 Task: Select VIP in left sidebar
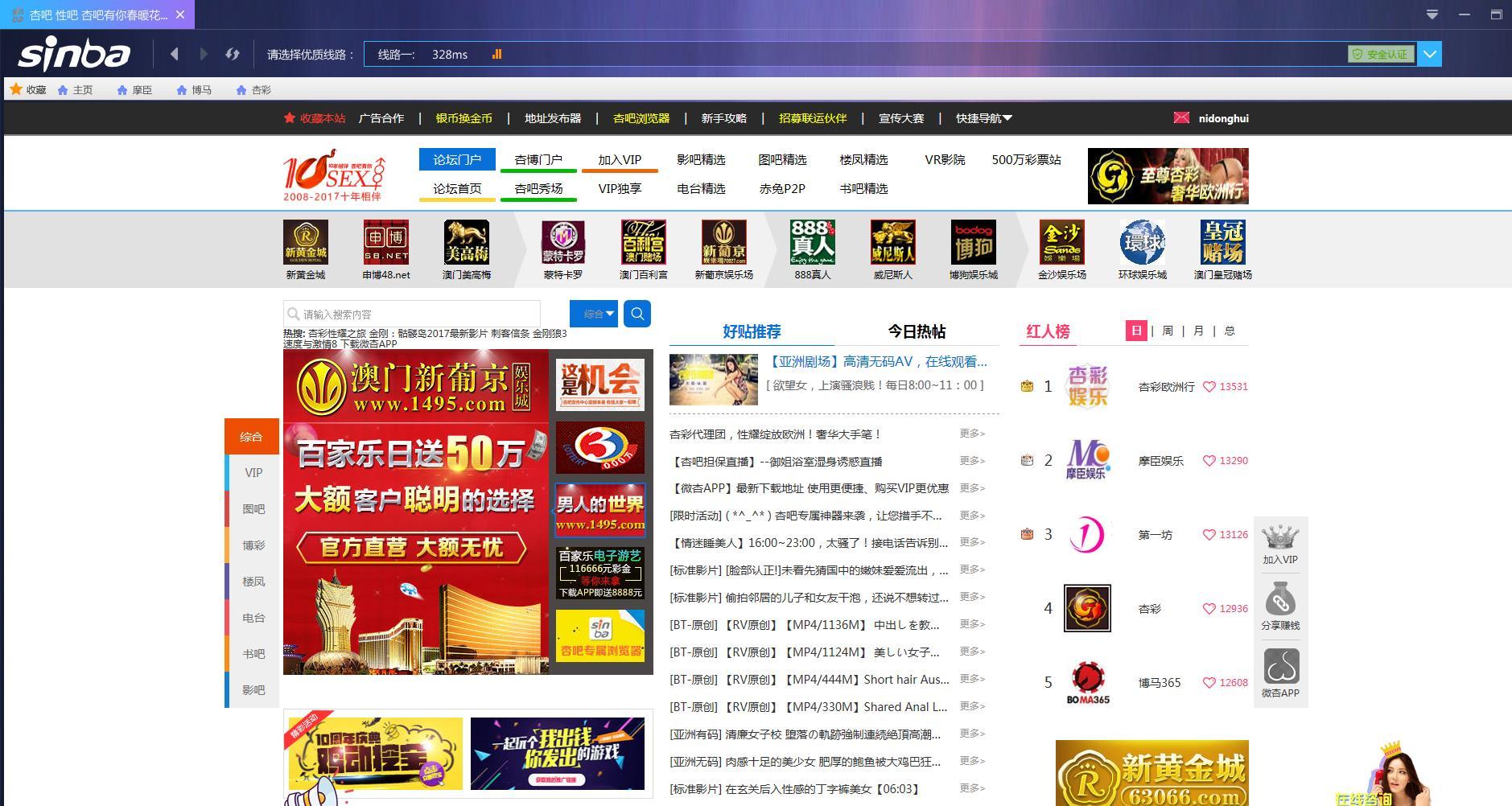(x=252, y=473)
